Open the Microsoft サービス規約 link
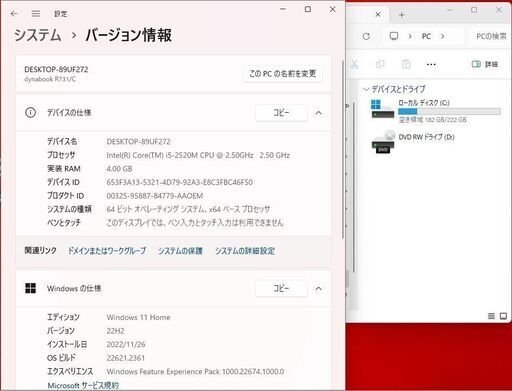 click(x=83, y=385)
